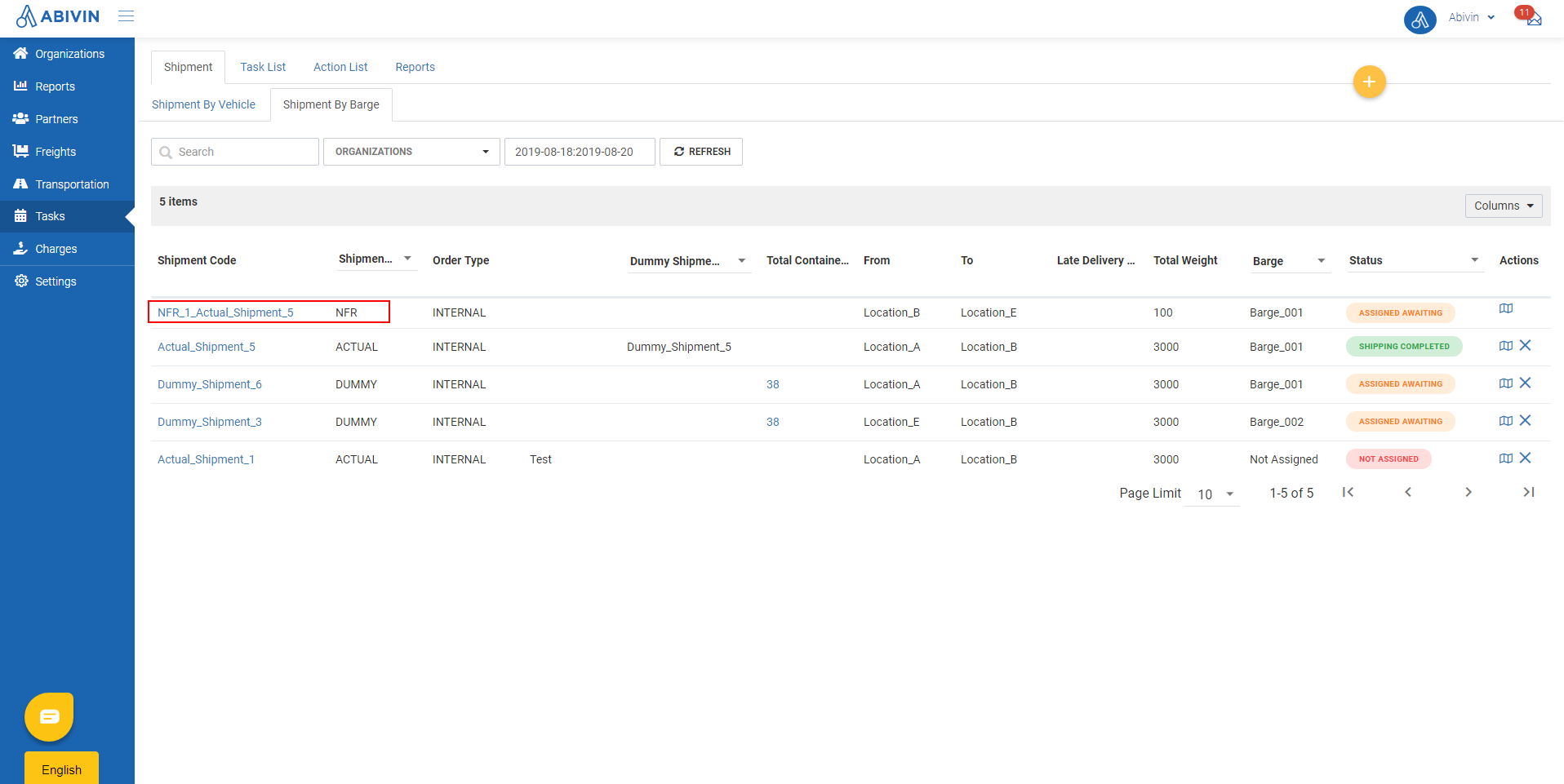Open the Actual_Shipment_5 shipment link

coord(207,347)
